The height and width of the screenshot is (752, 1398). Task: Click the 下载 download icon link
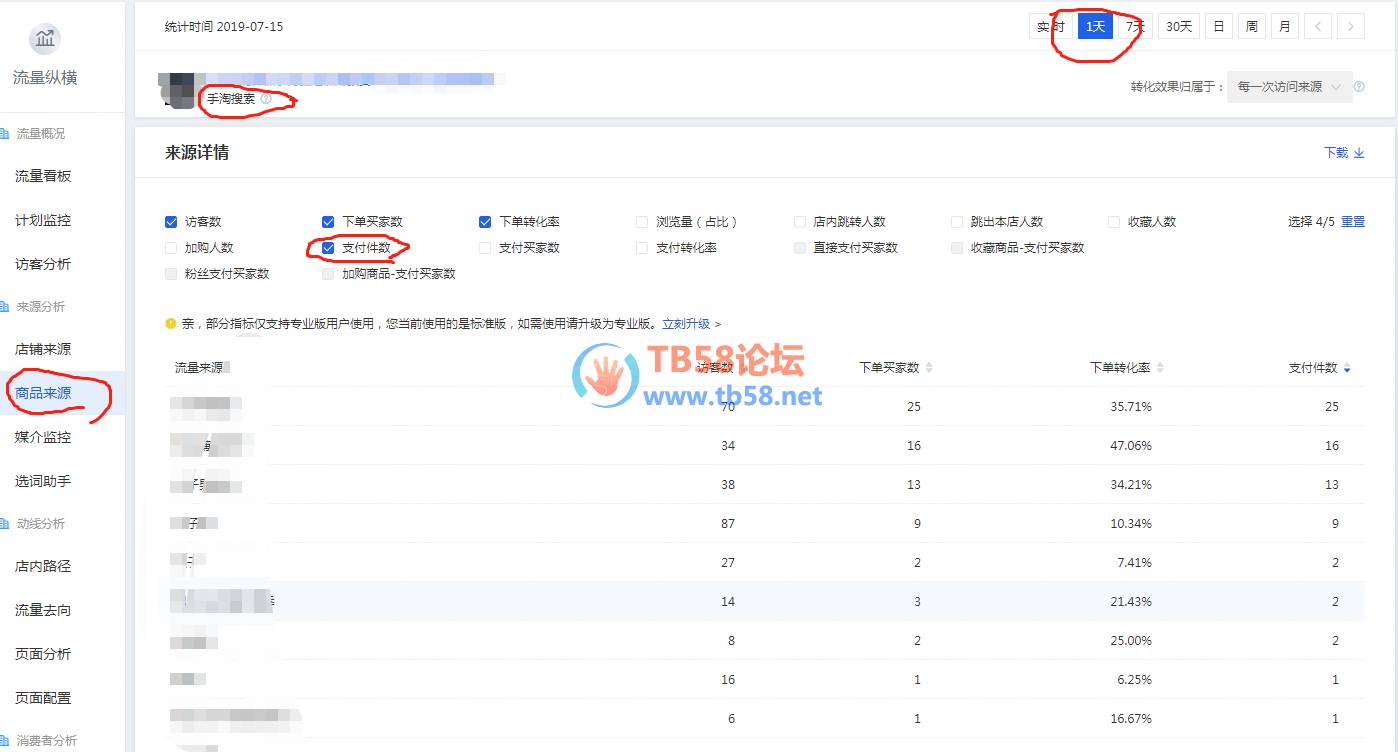[x=1344, y=153]
